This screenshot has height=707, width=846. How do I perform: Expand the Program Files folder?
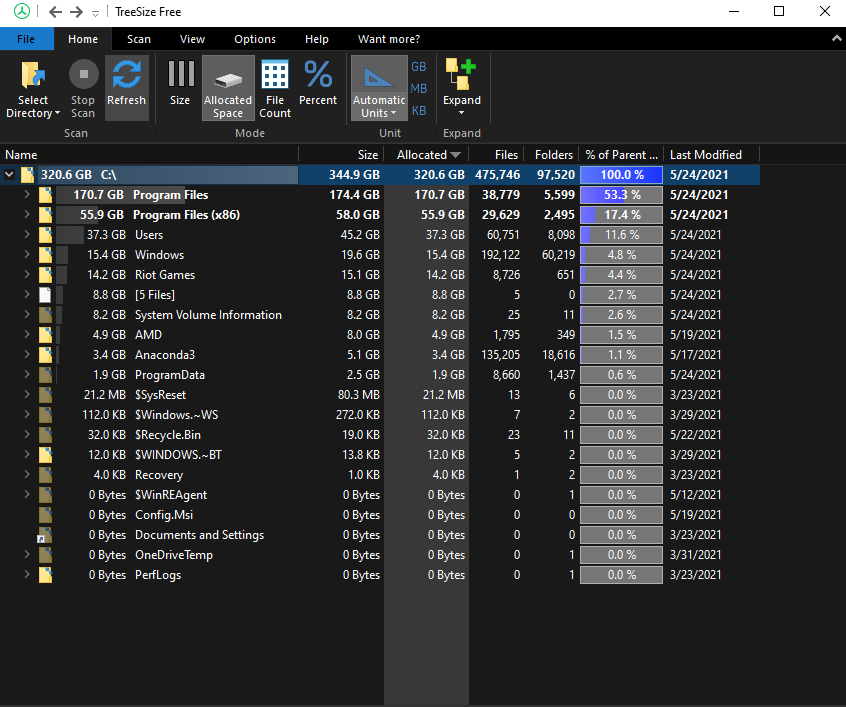tap(27, 194)
